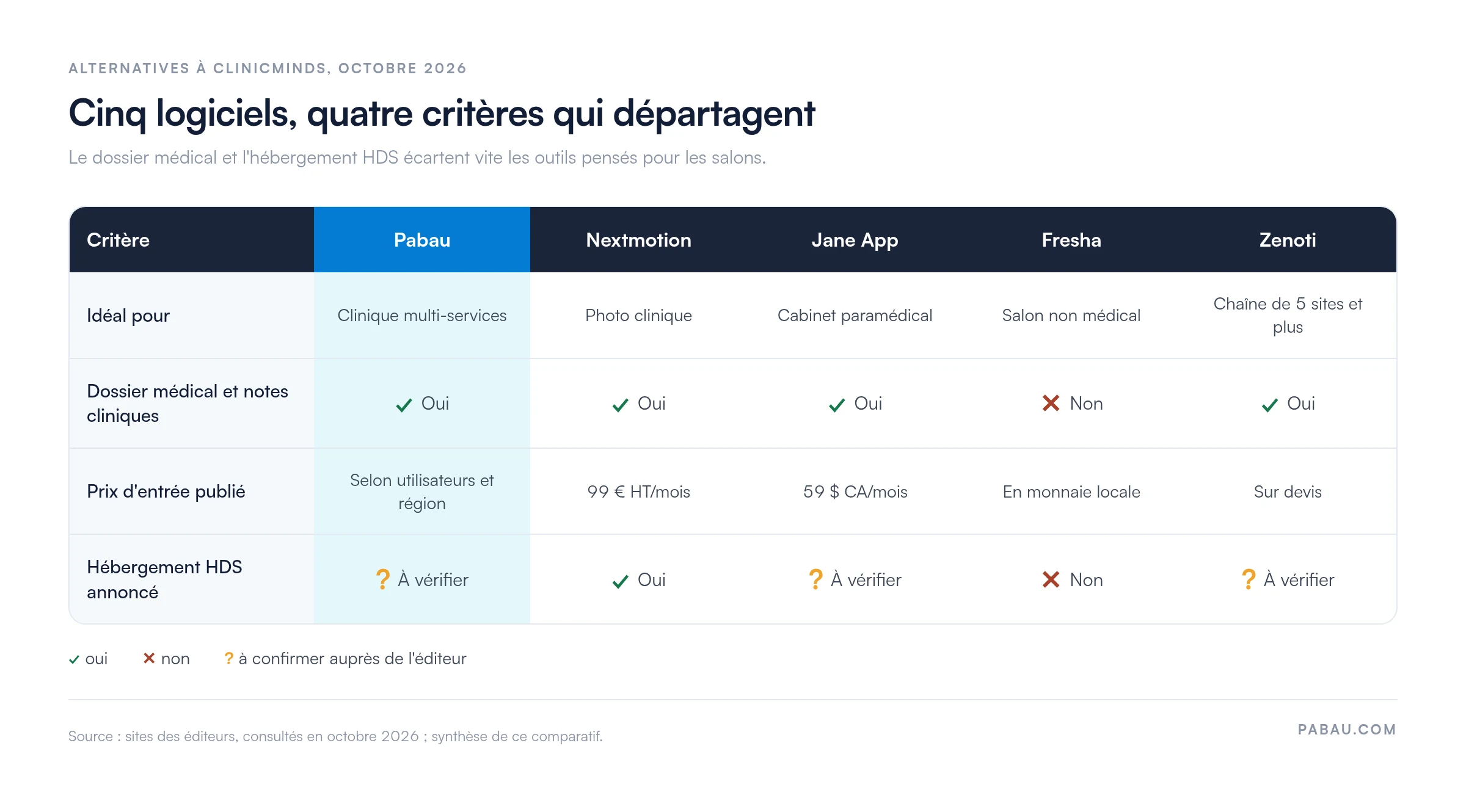Screen dimensions: 1466x812
Task: Click the legend text 'à confirmer auprès de l'éditeur'
Action: (x=352, y=659)
